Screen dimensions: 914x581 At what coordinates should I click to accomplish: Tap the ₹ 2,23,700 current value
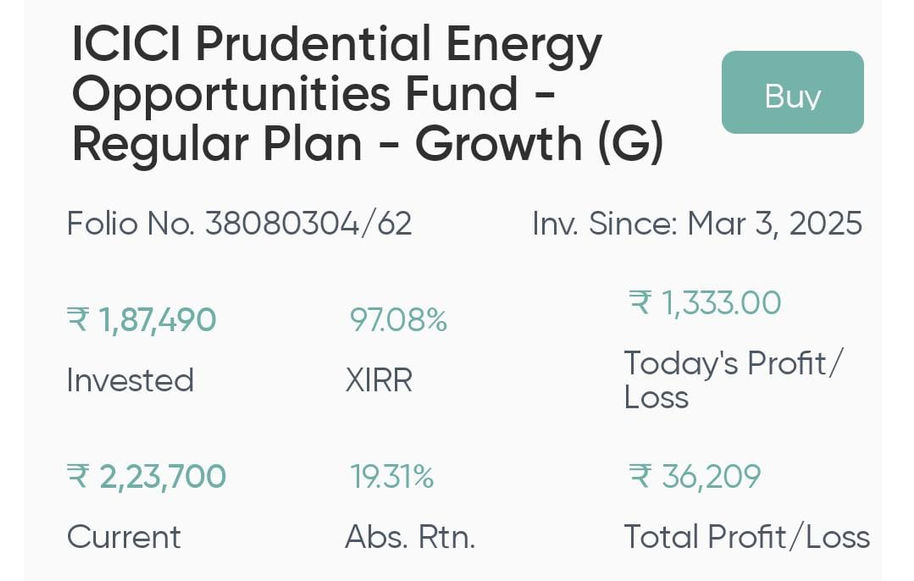click(x=146, y=476)
